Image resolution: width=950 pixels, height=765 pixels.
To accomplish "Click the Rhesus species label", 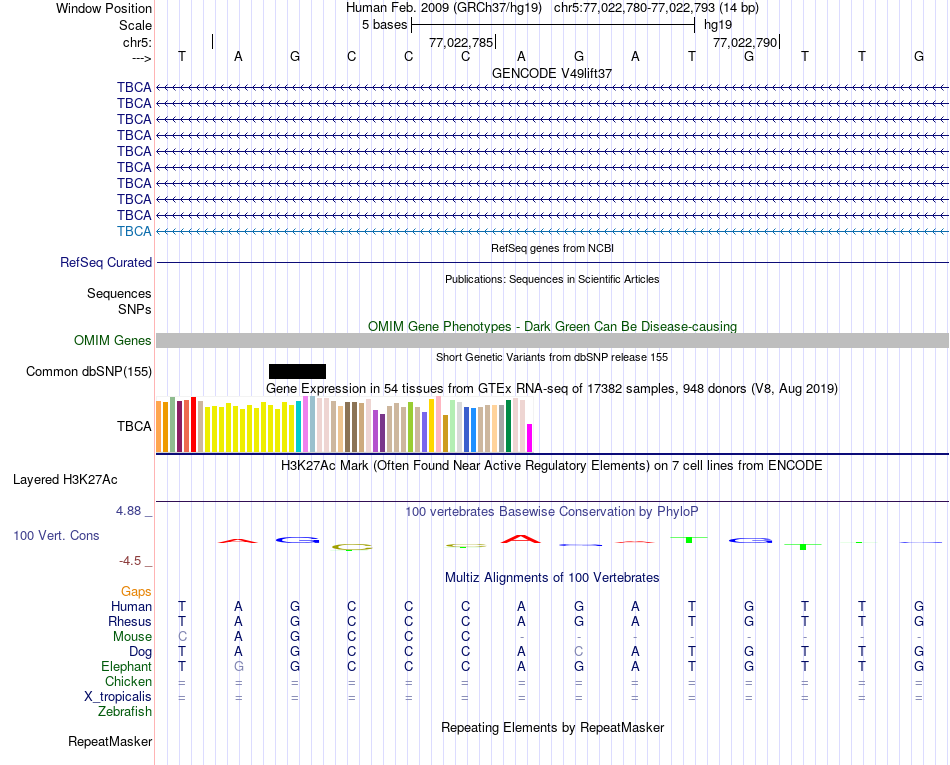I will click(130, 621).
